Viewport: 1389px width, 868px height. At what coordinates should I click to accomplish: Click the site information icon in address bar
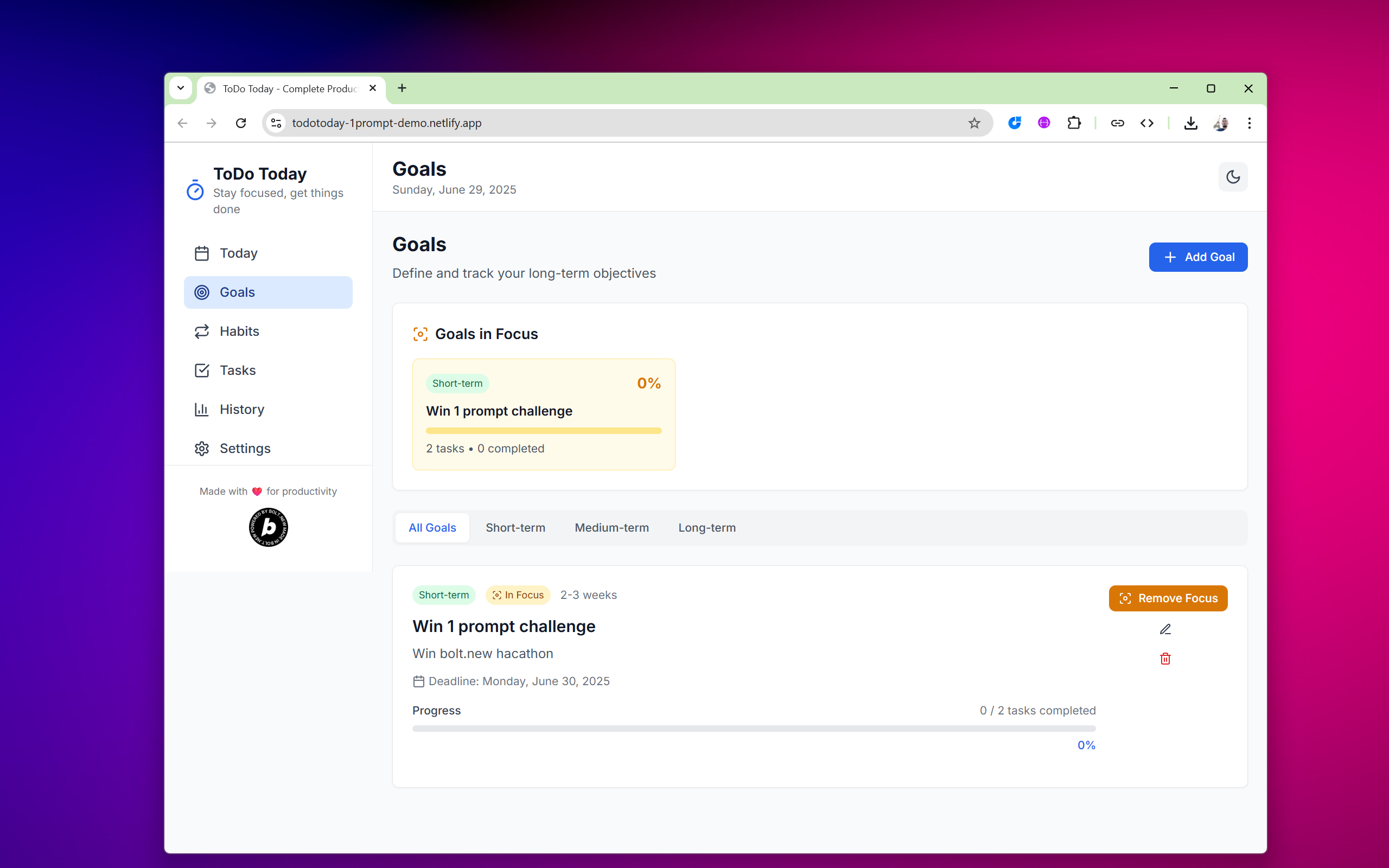[277, 123]
